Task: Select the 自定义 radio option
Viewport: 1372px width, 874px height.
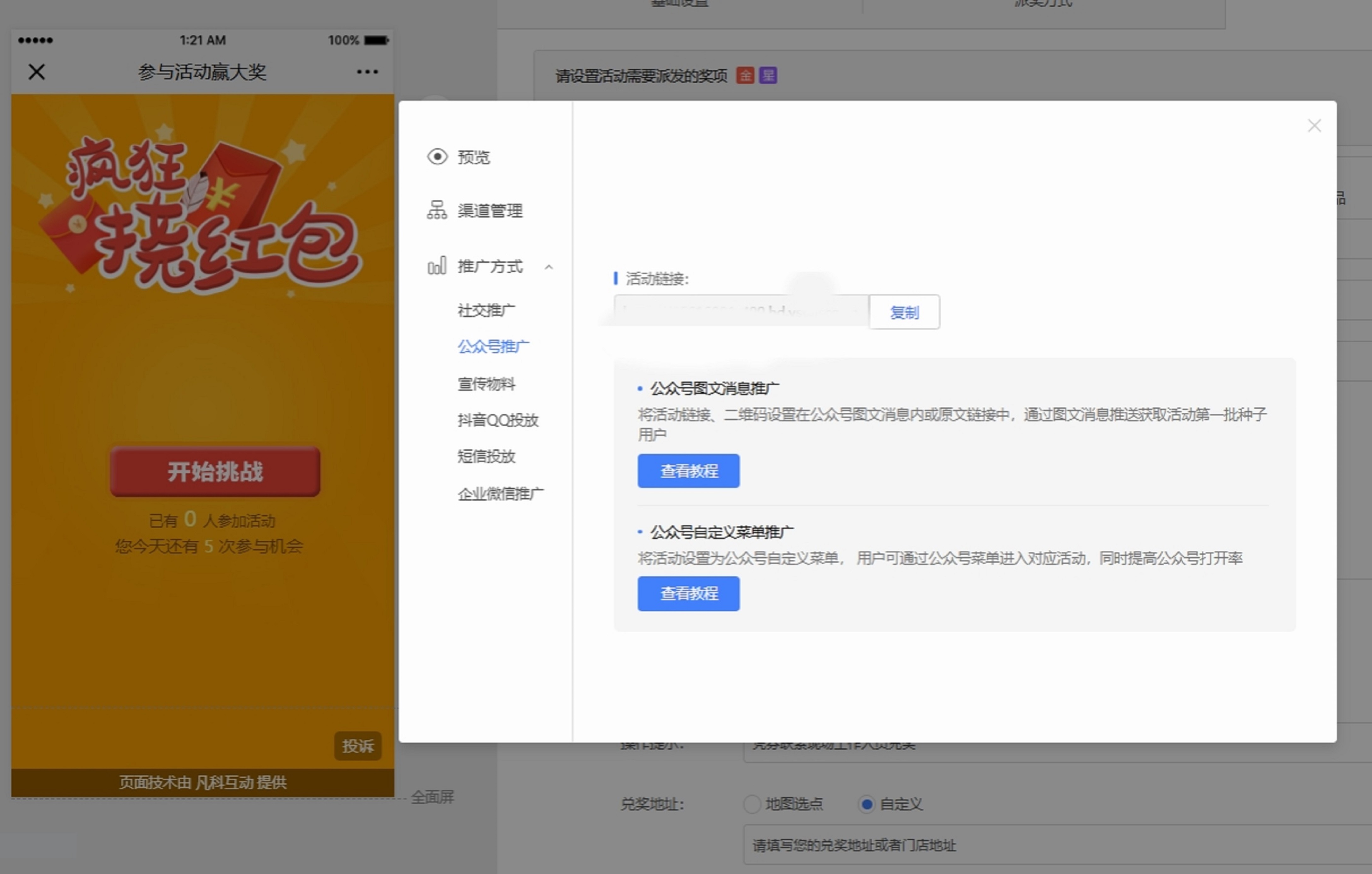Action: click(x=867, y=804)
